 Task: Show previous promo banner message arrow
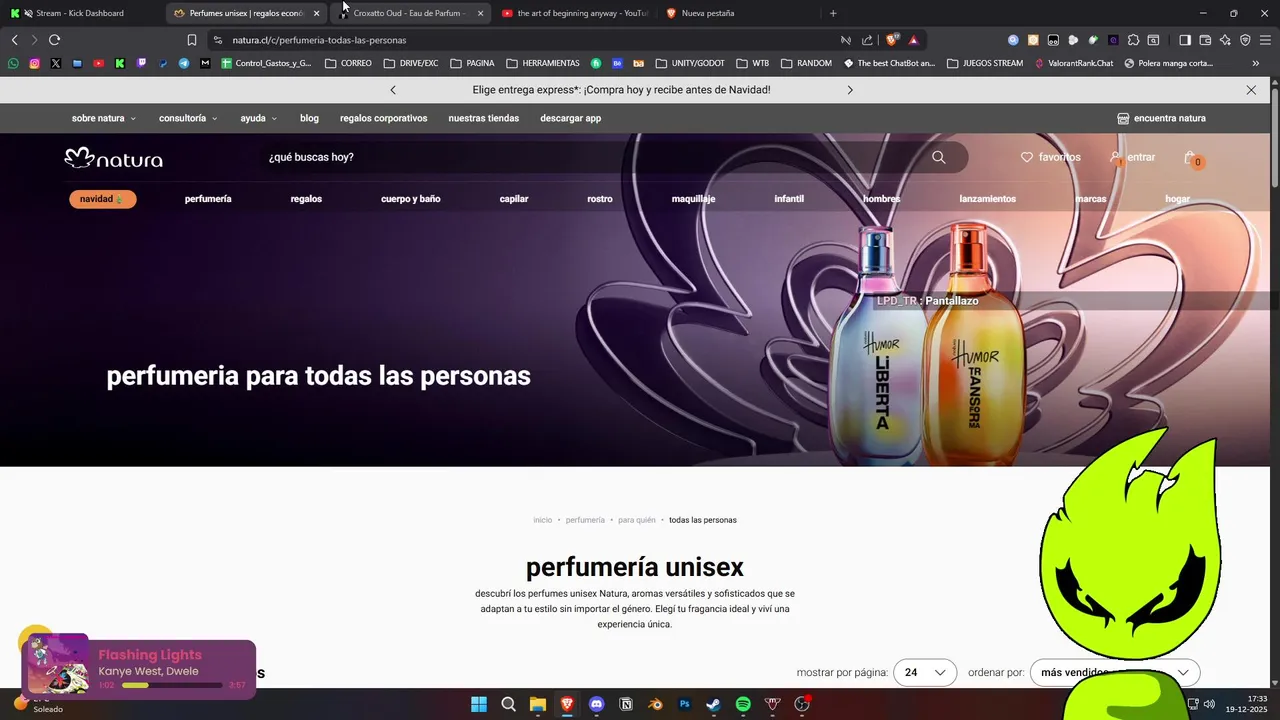point(393,90)
